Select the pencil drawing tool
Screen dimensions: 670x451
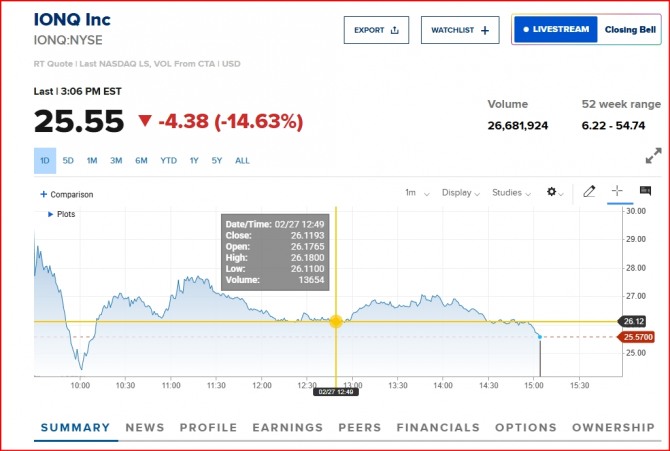(x=589, y=191)
